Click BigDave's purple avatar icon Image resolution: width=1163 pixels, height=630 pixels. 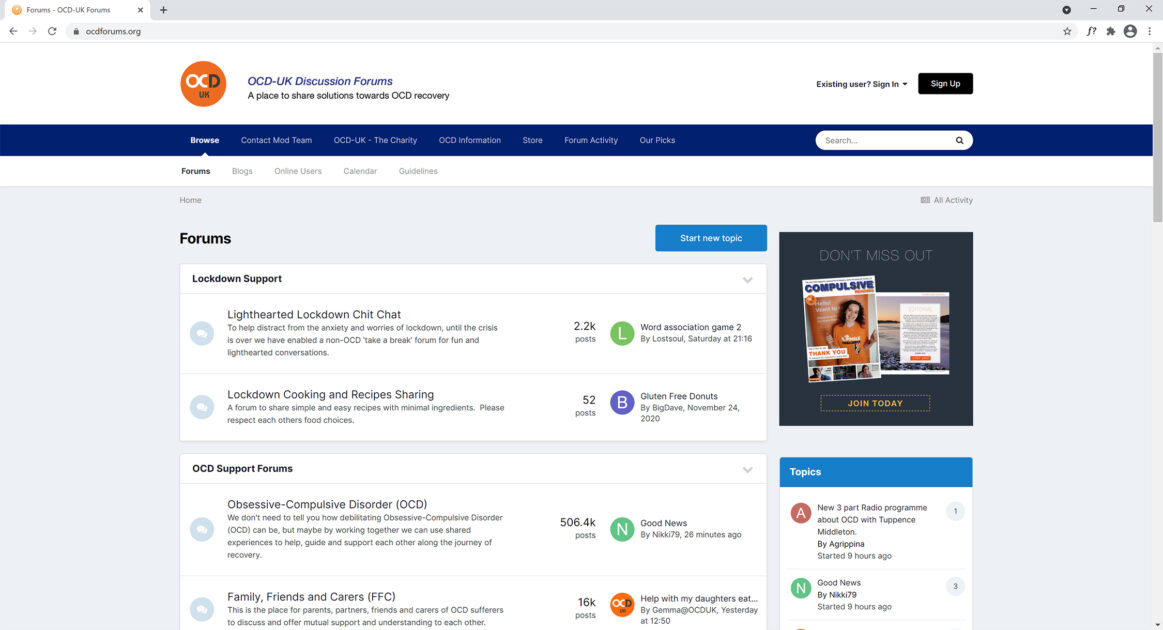point(621,402)
